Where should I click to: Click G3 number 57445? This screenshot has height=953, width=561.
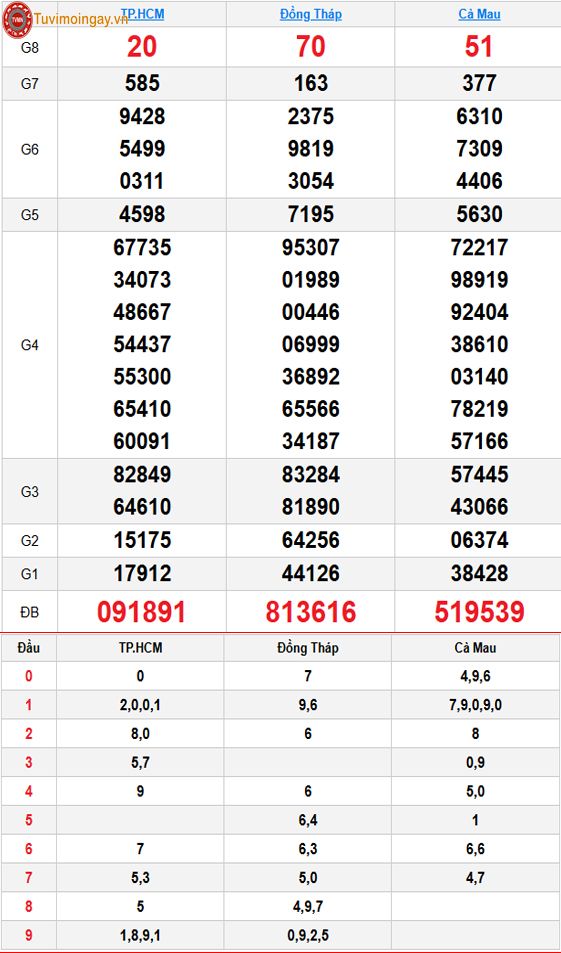coord(479,474)
